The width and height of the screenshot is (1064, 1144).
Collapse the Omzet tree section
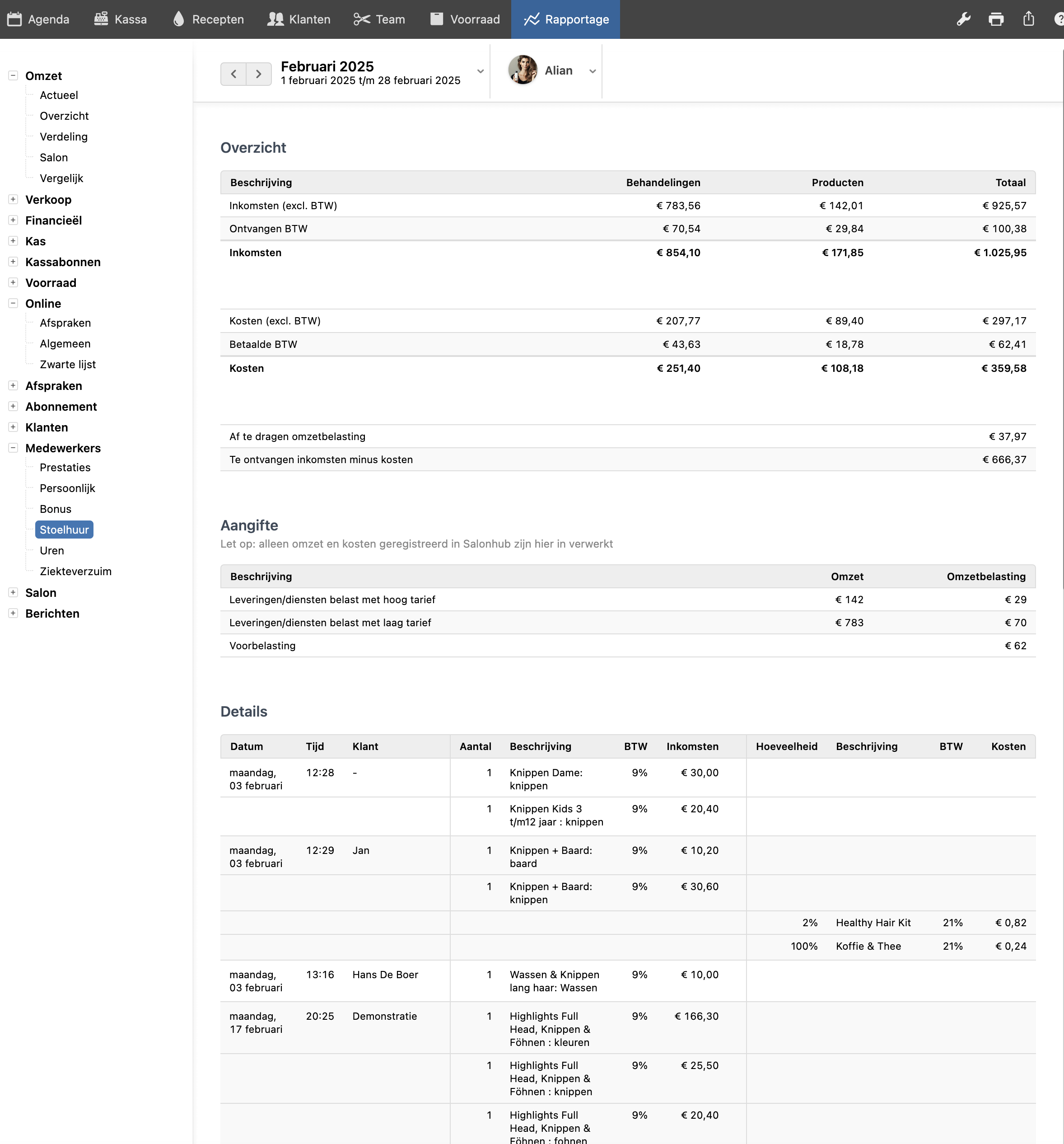point(13,75)
